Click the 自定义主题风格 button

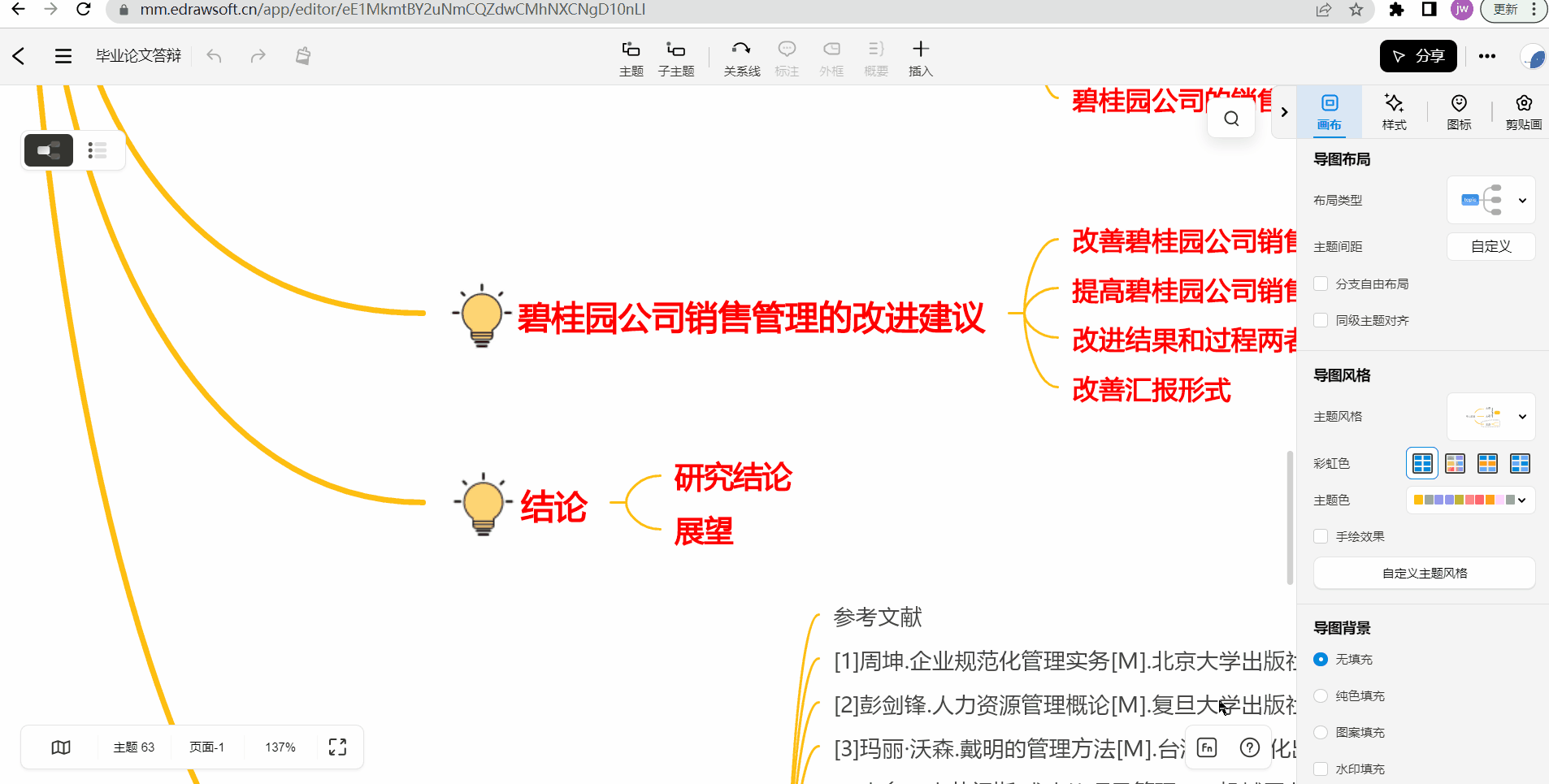click(1425, 573)
